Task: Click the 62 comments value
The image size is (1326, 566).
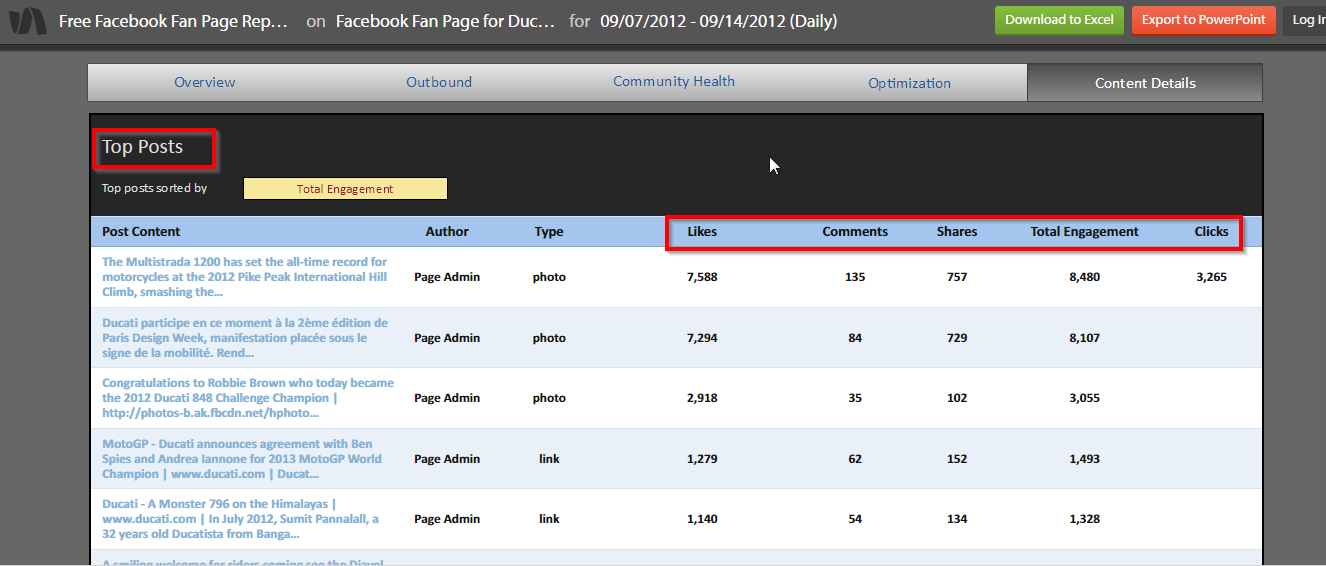Action: pyautogui.click(x=855, y=459)
